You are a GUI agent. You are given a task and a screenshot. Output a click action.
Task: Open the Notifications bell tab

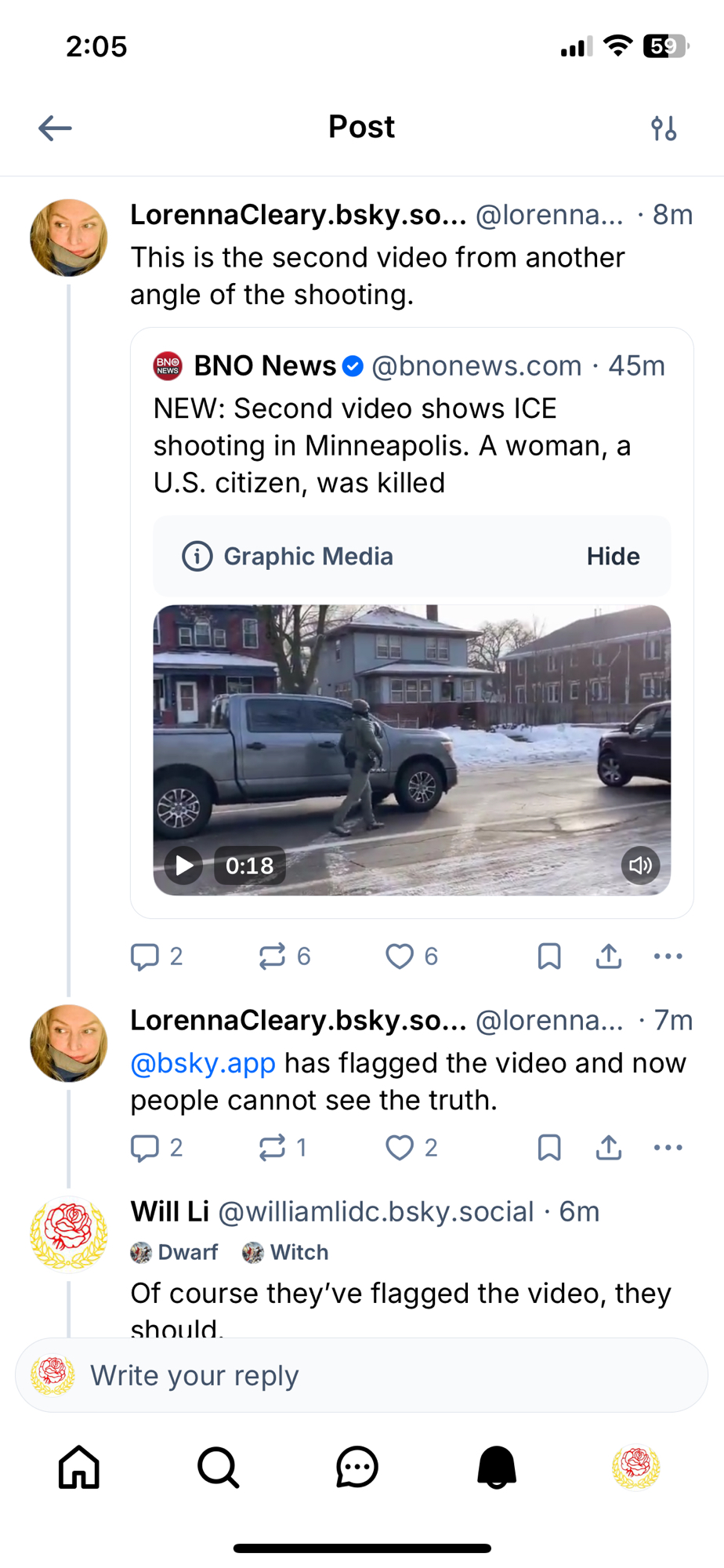pyautogui.click(x=497, y=1467)
